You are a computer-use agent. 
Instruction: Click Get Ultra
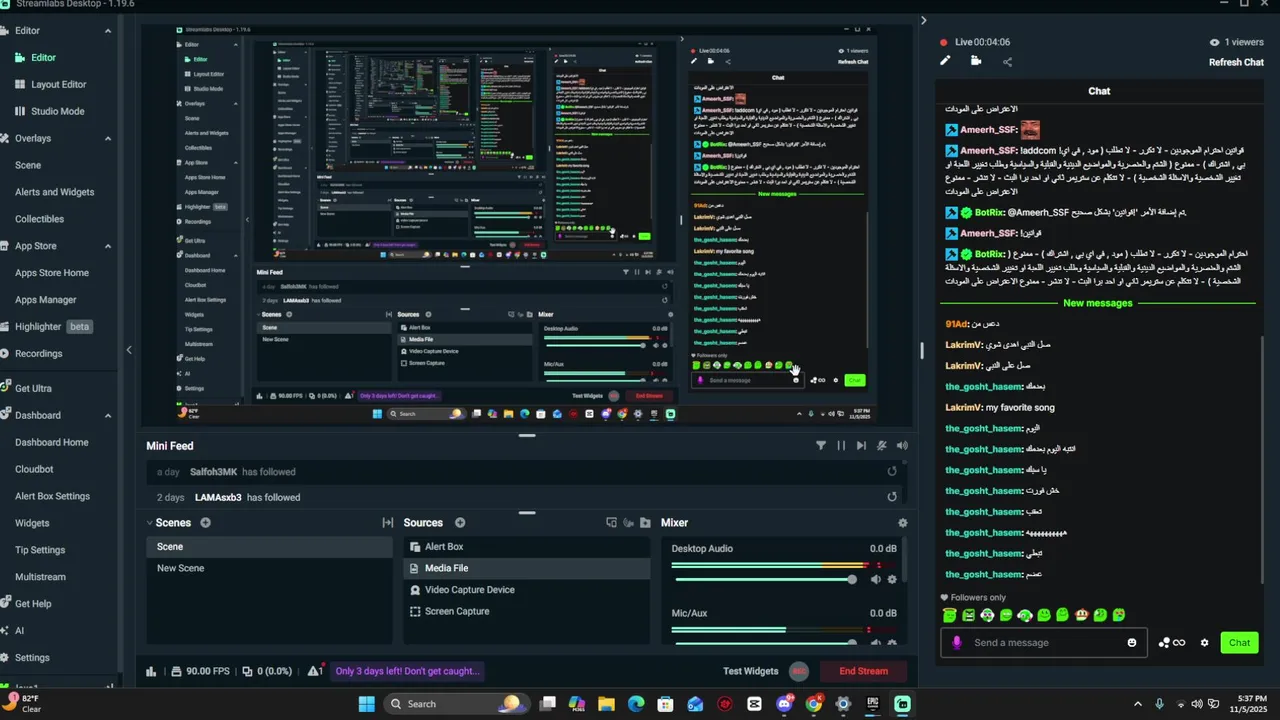coord(33,388)
